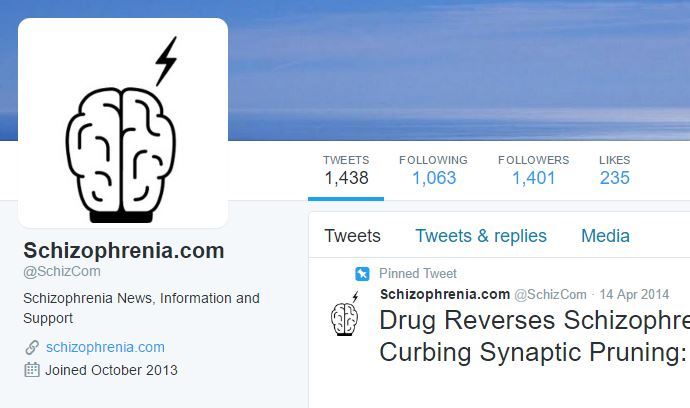Image resolution: width=690 pixels, height=408 pixels.
Task: Click the @SchizCom handle in pinned tweet
Action: tap(551, 294)
